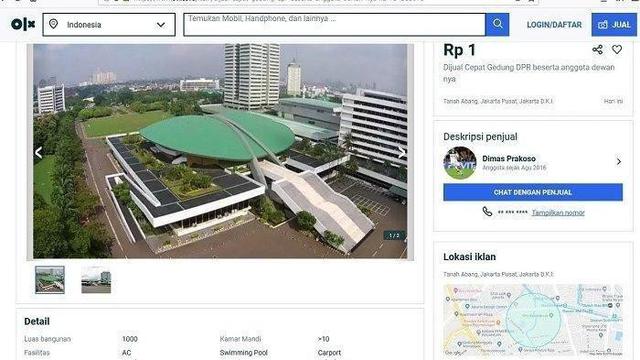The width and height of the screenshot is (640, 360).
Task: Click the blue search magnifier button
Action: tap(497, 24)
